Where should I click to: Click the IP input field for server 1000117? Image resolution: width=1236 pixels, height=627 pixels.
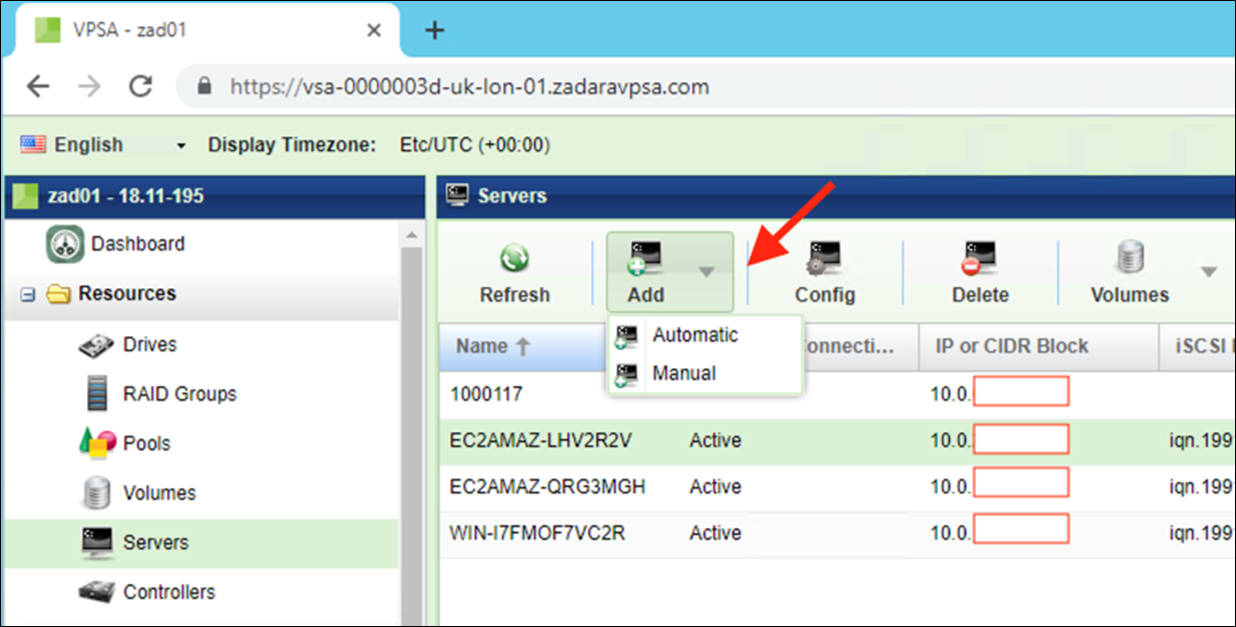pyautogui.click(x=1021, y=391)
